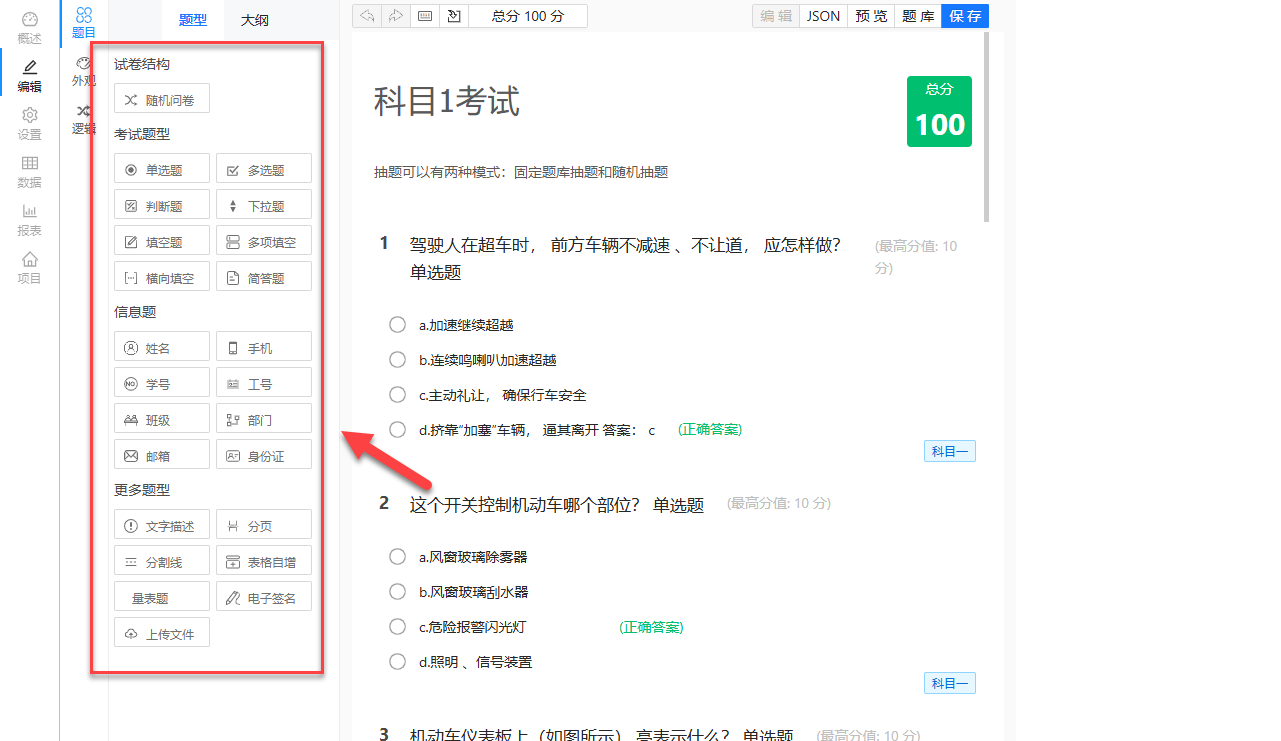Go to the 项目 project sidebar item
Viewport: 1281px width, 741px height.
(x=30, y=268)
